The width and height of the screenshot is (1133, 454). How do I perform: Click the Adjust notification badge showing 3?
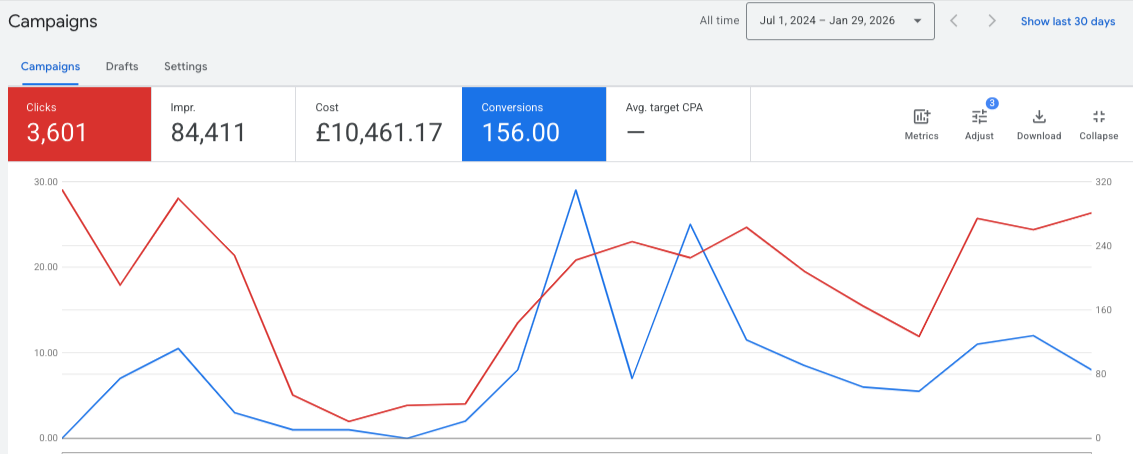992,103
